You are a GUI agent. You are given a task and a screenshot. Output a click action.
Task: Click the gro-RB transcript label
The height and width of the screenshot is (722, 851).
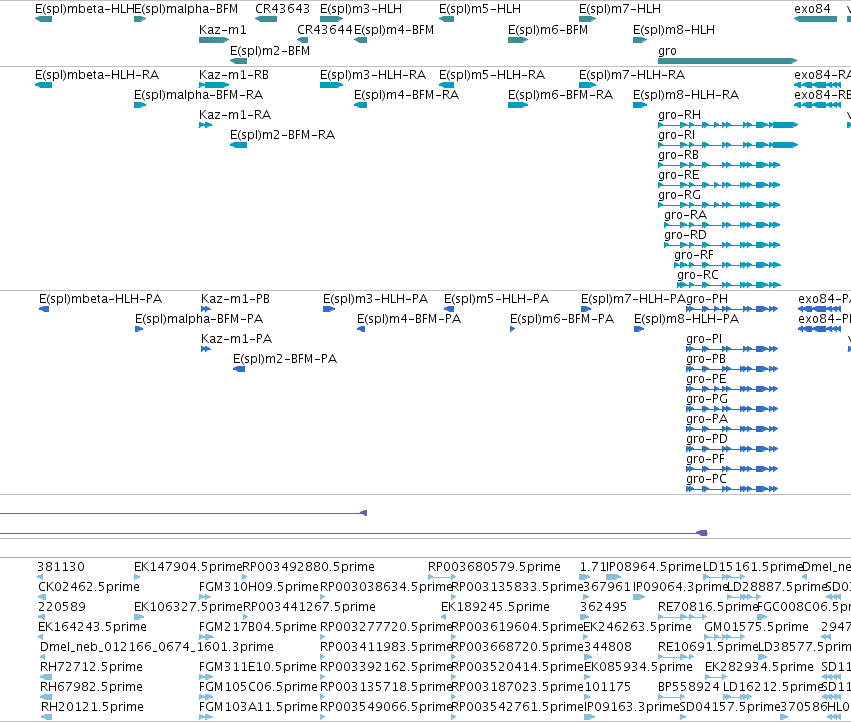(x=678, y=155)
